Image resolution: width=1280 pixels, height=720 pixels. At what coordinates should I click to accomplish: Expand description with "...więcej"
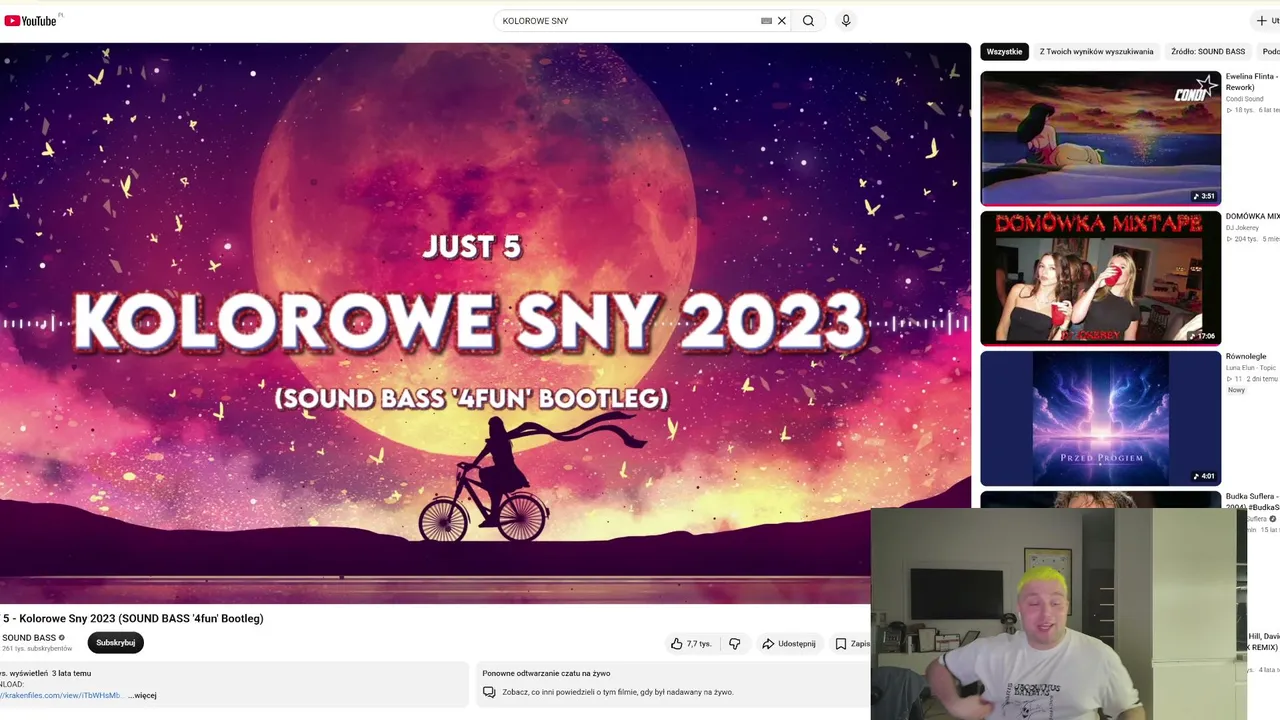coord(143,695)
